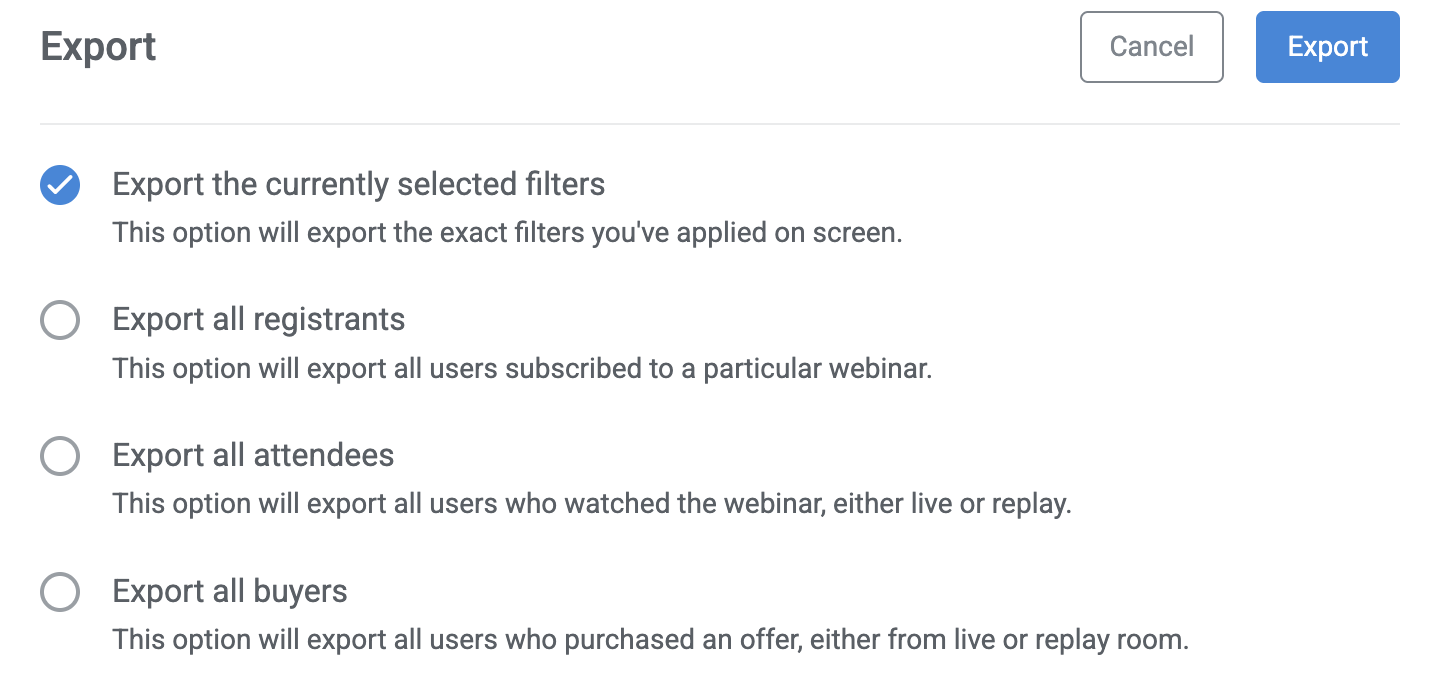The width and height of the screenshot is (1432, 690).
Task: Click the registrants option description text
Action: coord(522,368)
